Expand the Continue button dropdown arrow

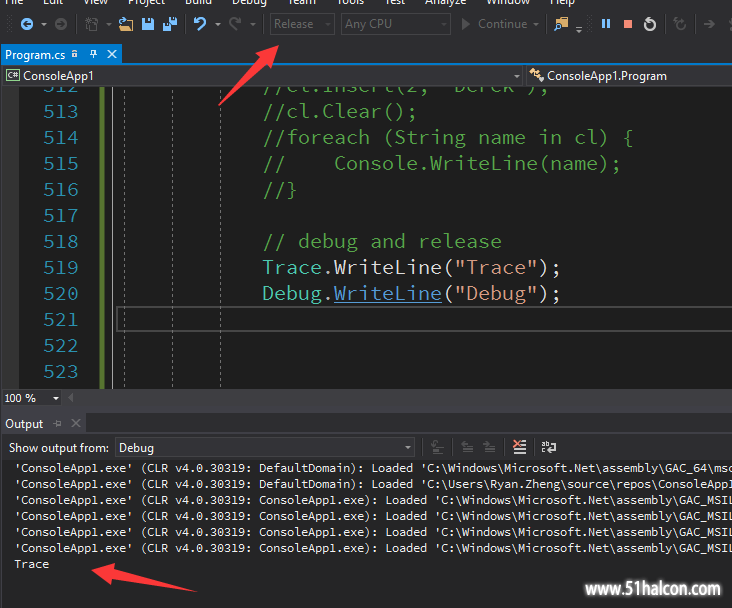536,24
